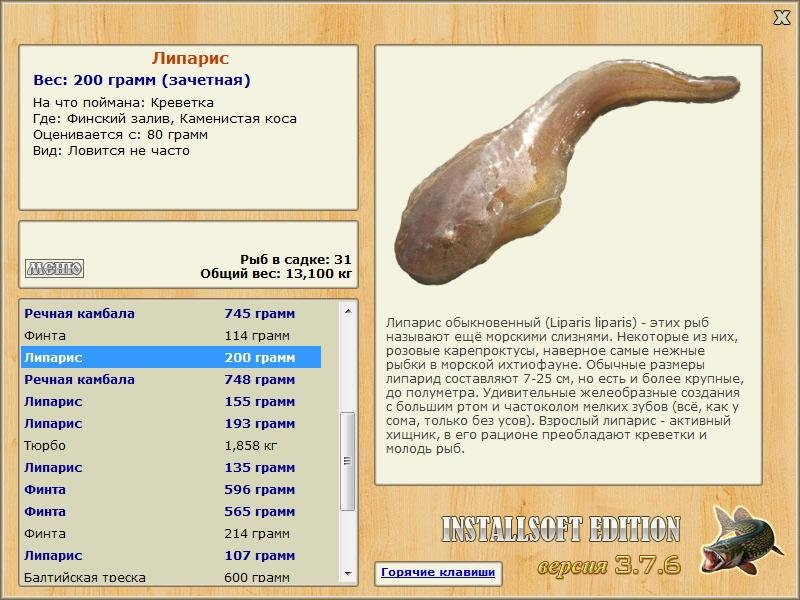
Task: Click the Где: Финский залив, Каменистая коса line
Action: pyautogui.click(x=164, y=119)
